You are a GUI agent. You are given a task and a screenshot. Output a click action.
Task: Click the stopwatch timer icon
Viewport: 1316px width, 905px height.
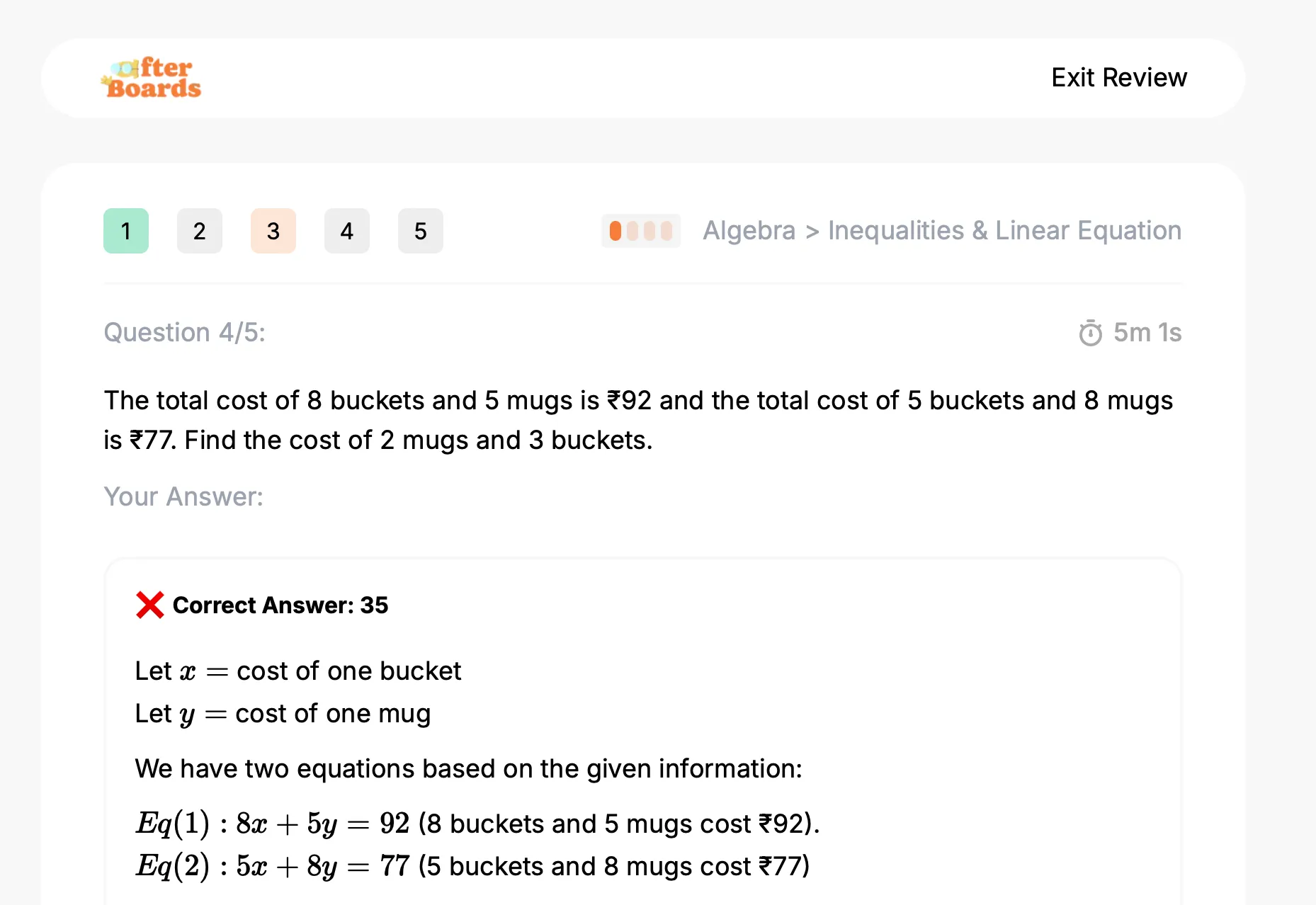pyautogui.click(x=1091, y=333)
